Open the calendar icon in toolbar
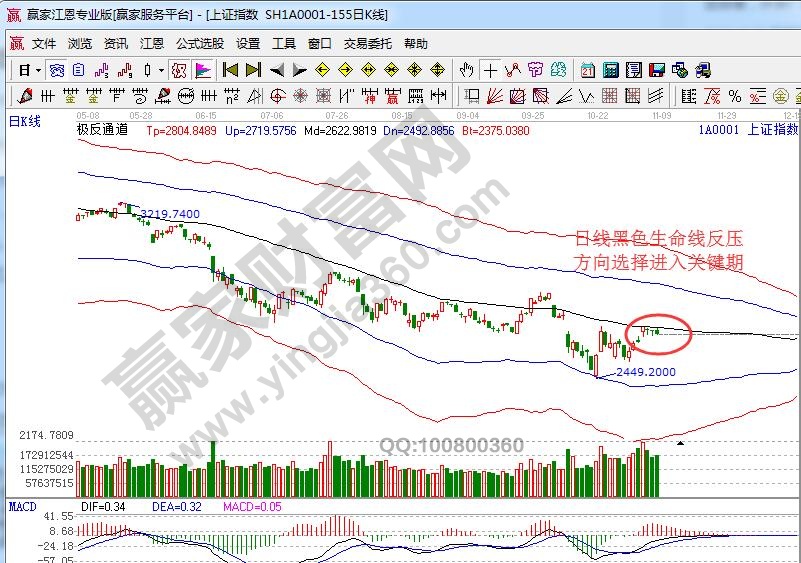 click(587, 70)
